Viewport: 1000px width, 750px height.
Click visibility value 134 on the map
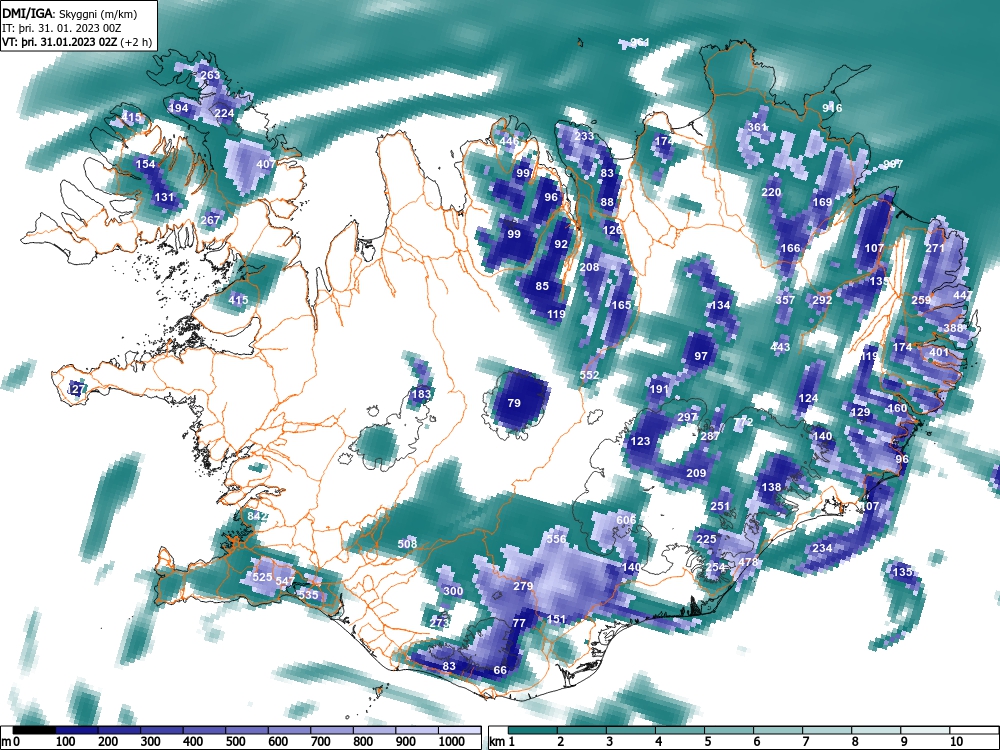pyautogui.click(x=720, y=305)
